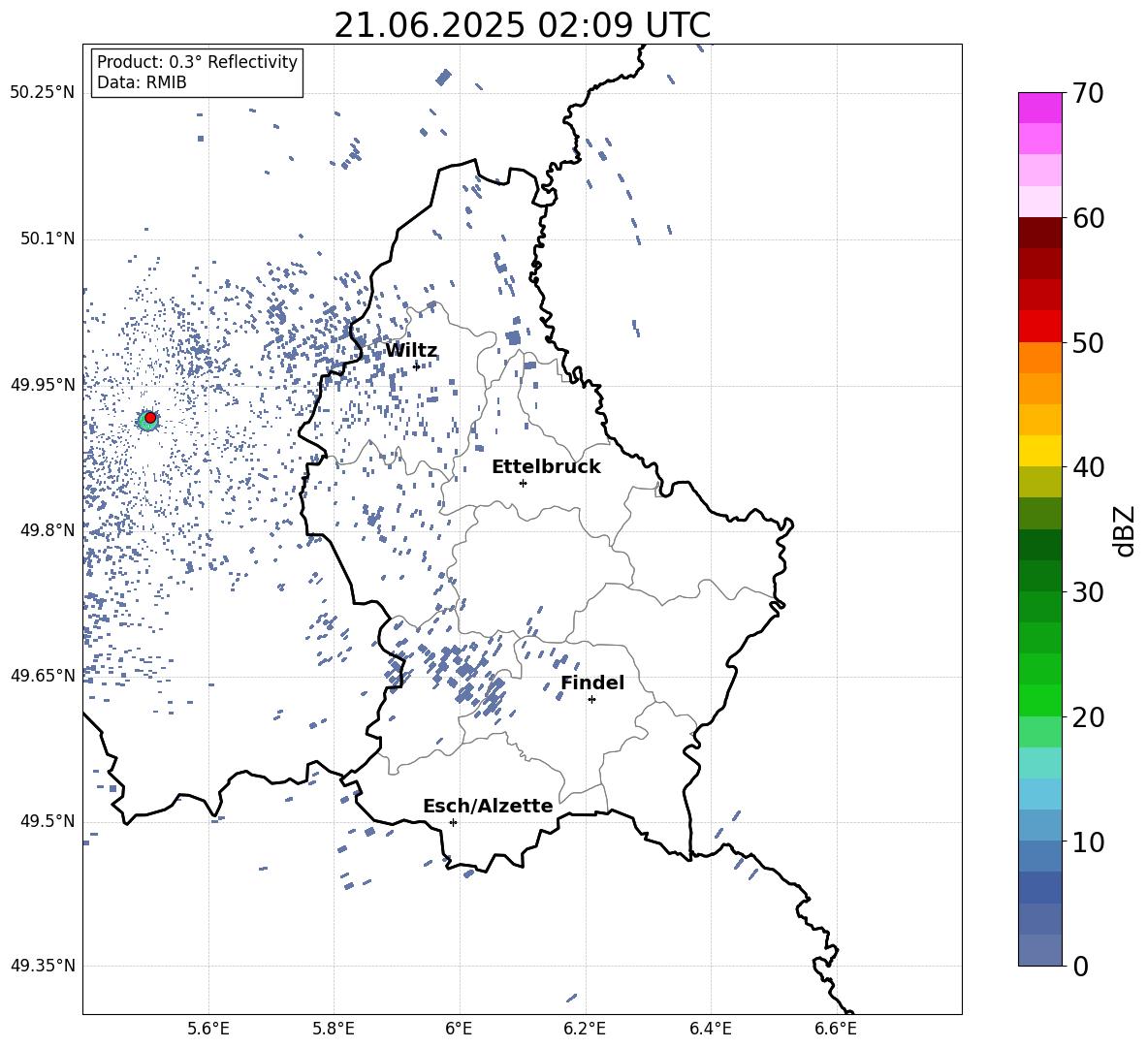Click the 50.1°N latitude label
Screen dimensions: 1148x1048
(x=47, y=238)
